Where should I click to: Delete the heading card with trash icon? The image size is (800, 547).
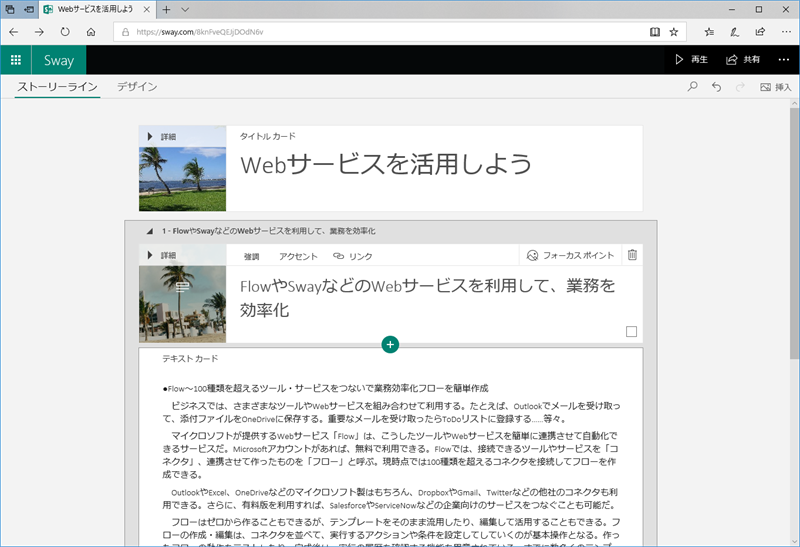click(x=632, y=255)
